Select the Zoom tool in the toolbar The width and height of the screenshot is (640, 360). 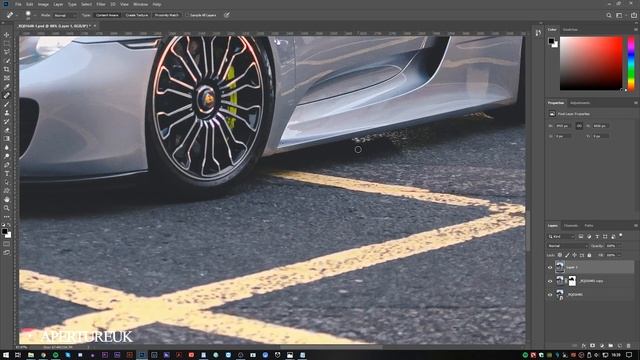click(x=7, y=208)
